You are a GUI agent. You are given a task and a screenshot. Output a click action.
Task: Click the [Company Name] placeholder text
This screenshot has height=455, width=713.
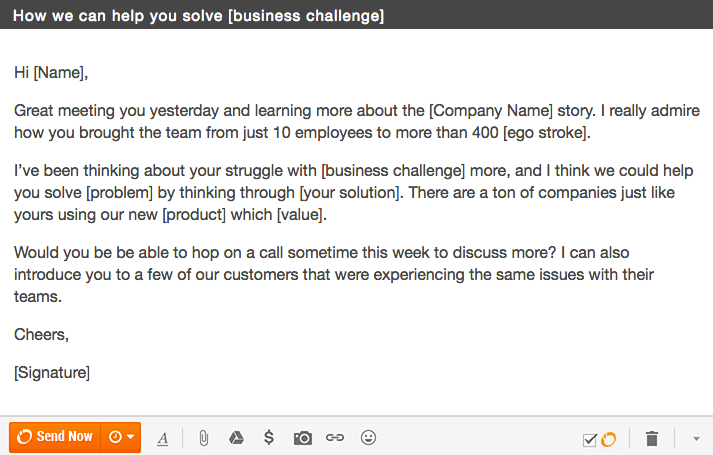pos(491,110)
